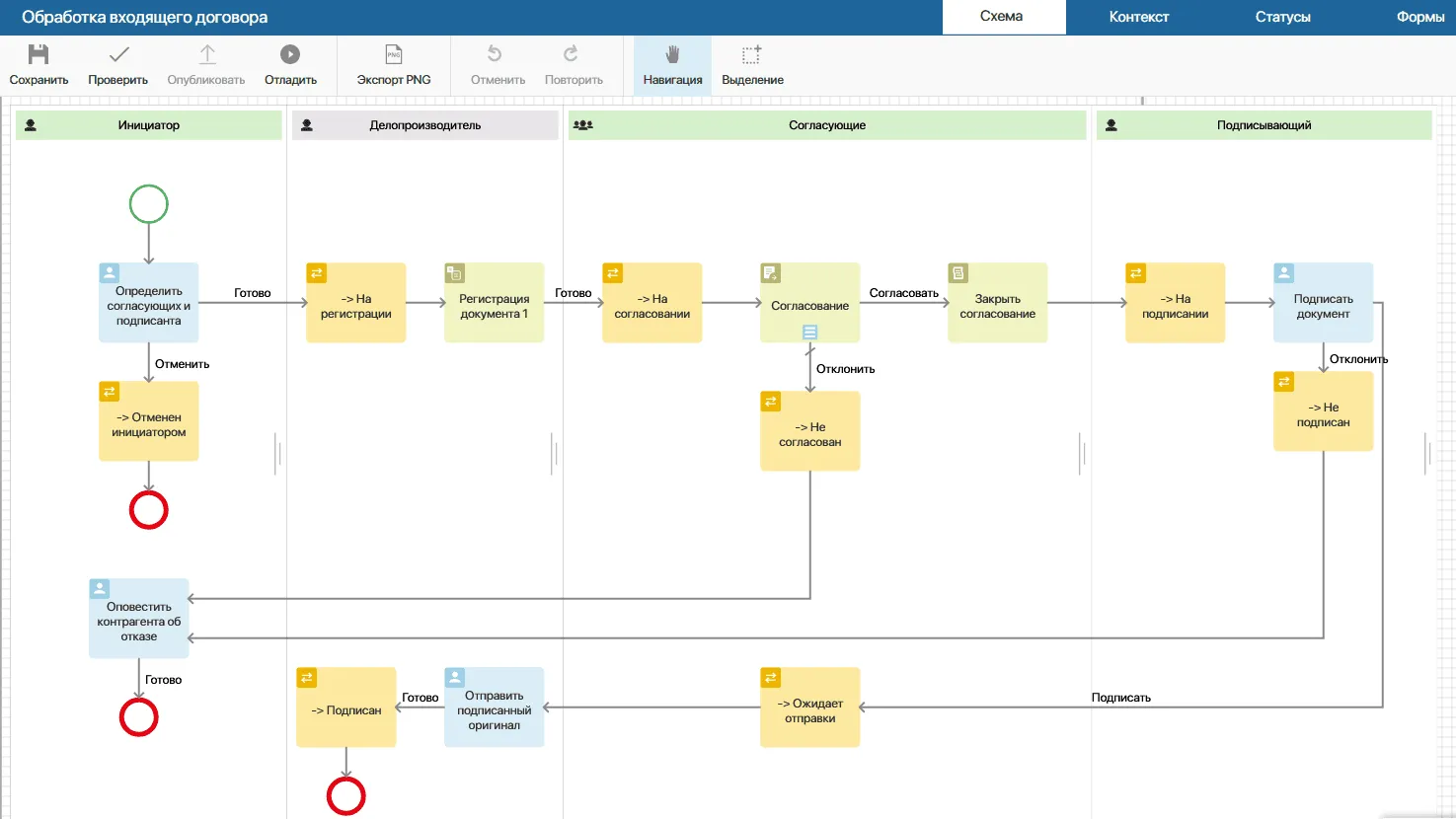1456x819 pixels.
Task: Open the Статусы tab
Action: pyautogui.click(x=1282, y=17)
